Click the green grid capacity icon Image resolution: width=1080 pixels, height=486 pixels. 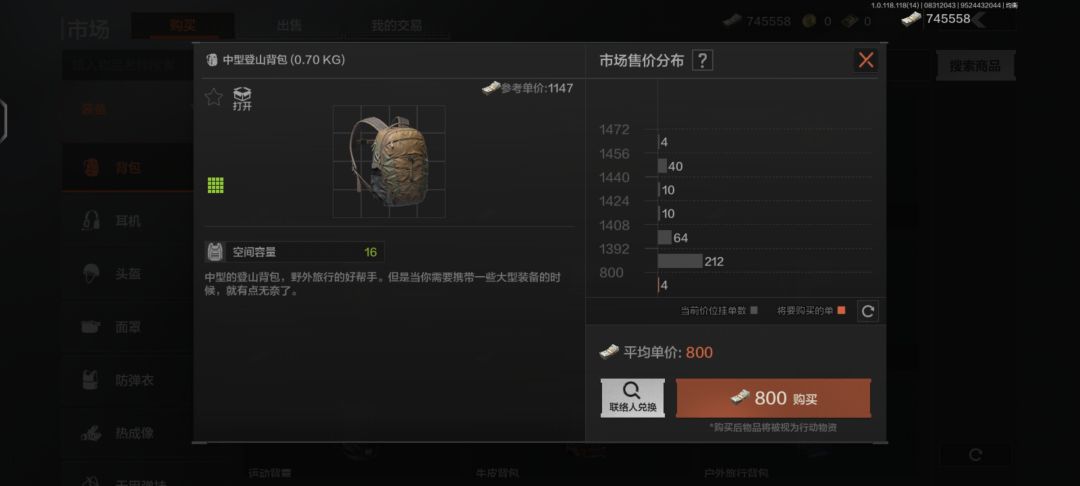(x=216, y=185)
